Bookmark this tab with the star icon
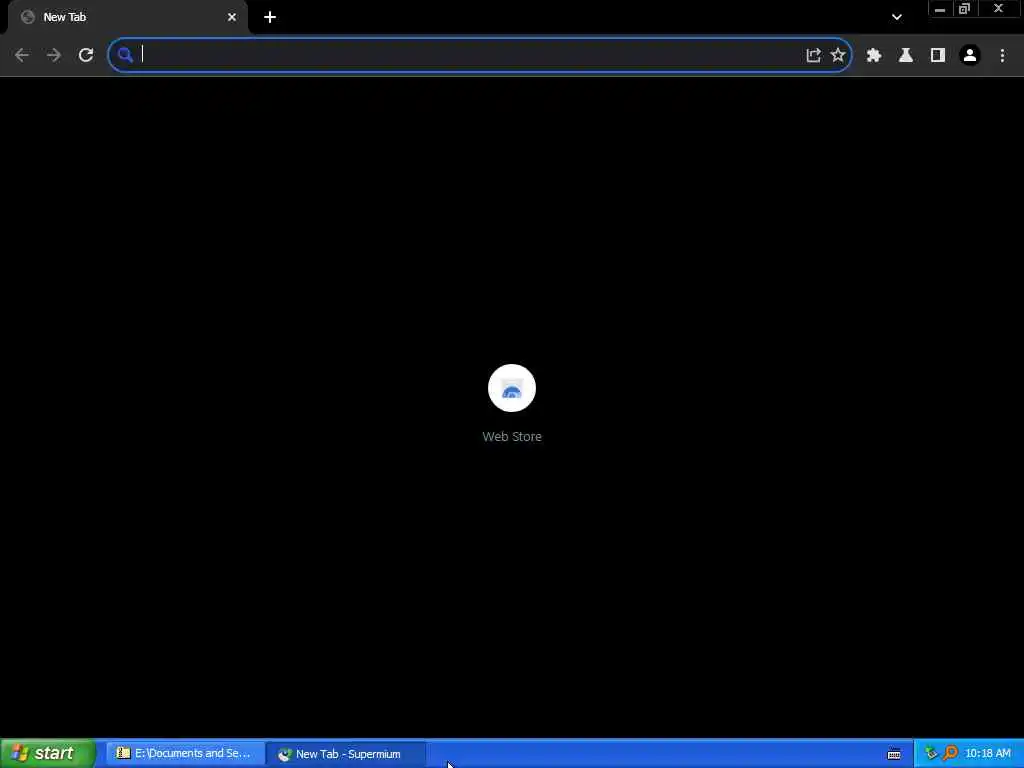1024x768 pixels. click(x=838, y=56)
